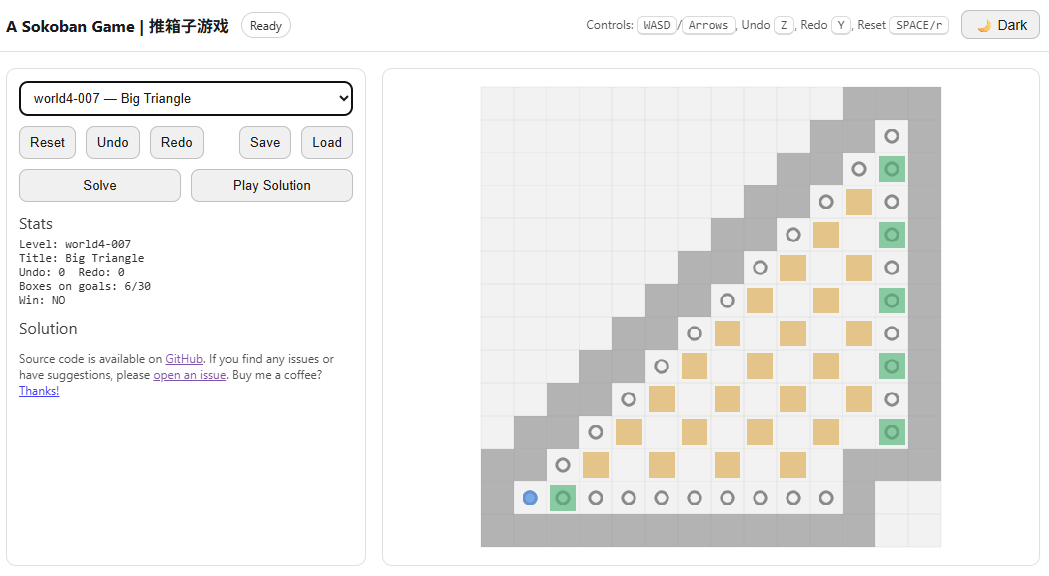Click the bottom-right goal ring in the bottom row
Viewport: 1049px width, 576px height.
click(826, 497)
